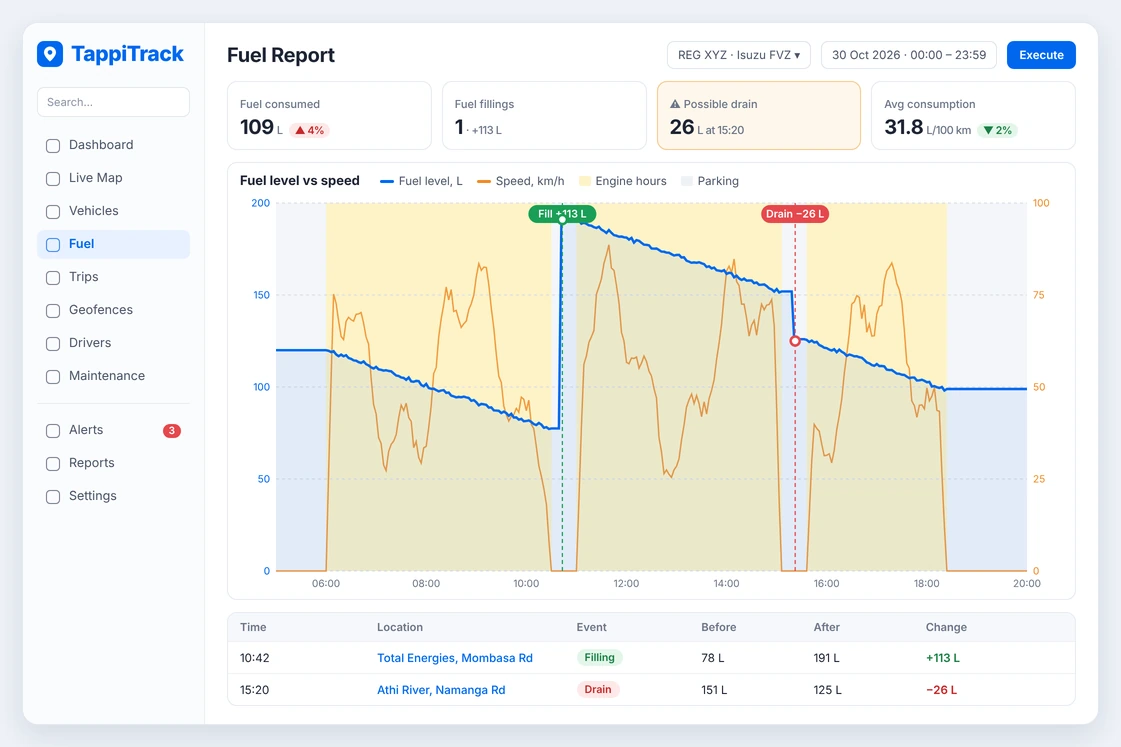The height and width of the screenshot is (747, 1121).
Task: Click the −26 L change value
Action: [941, 690]
